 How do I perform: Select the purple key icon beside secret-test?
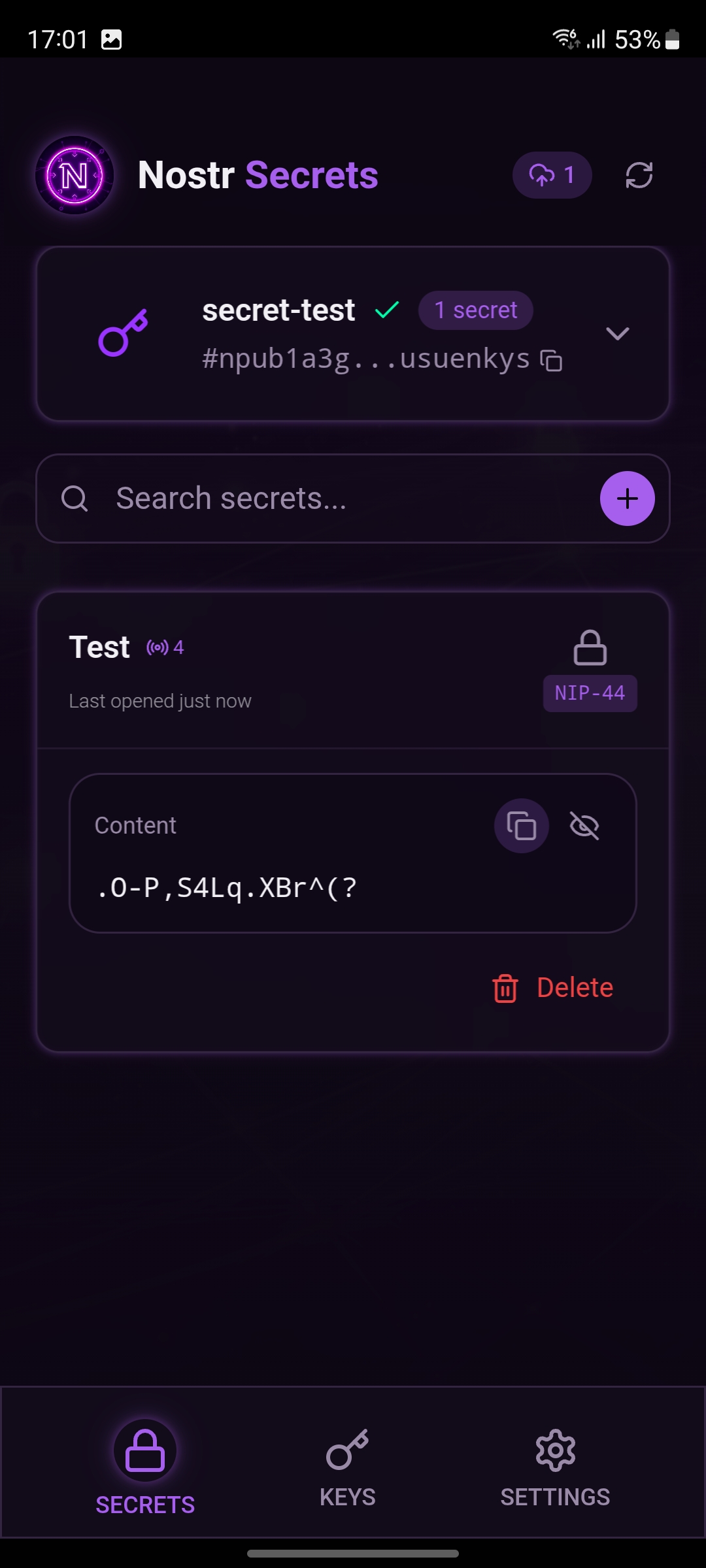click(x=126, y=333)
